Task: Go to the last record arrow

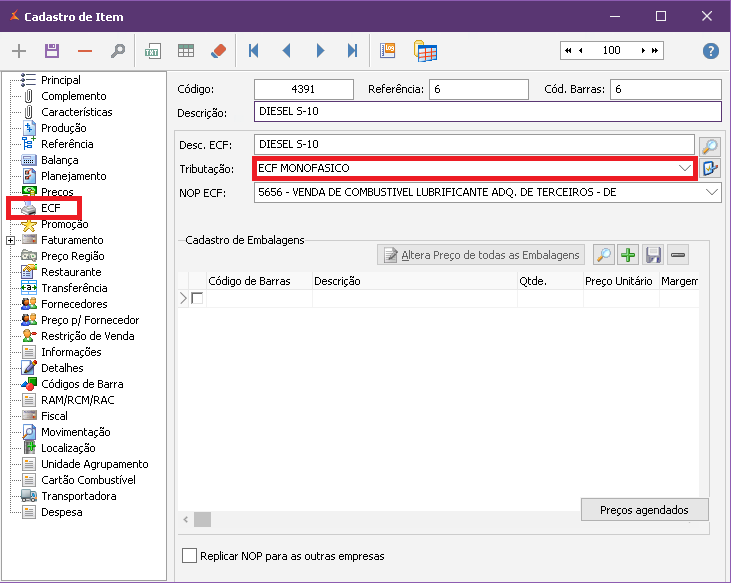Action: coord(352,51)
